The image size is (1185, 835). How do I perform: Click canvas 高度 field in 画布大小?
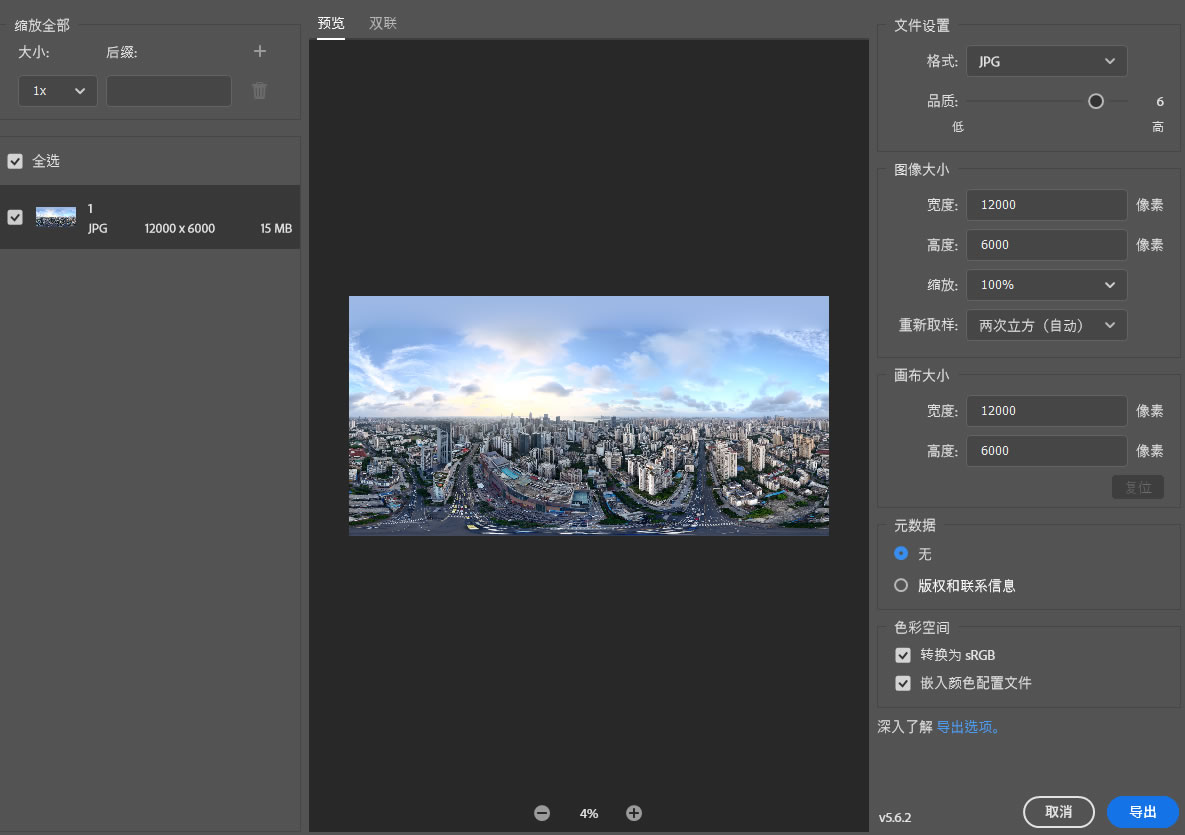(1047, 451)
